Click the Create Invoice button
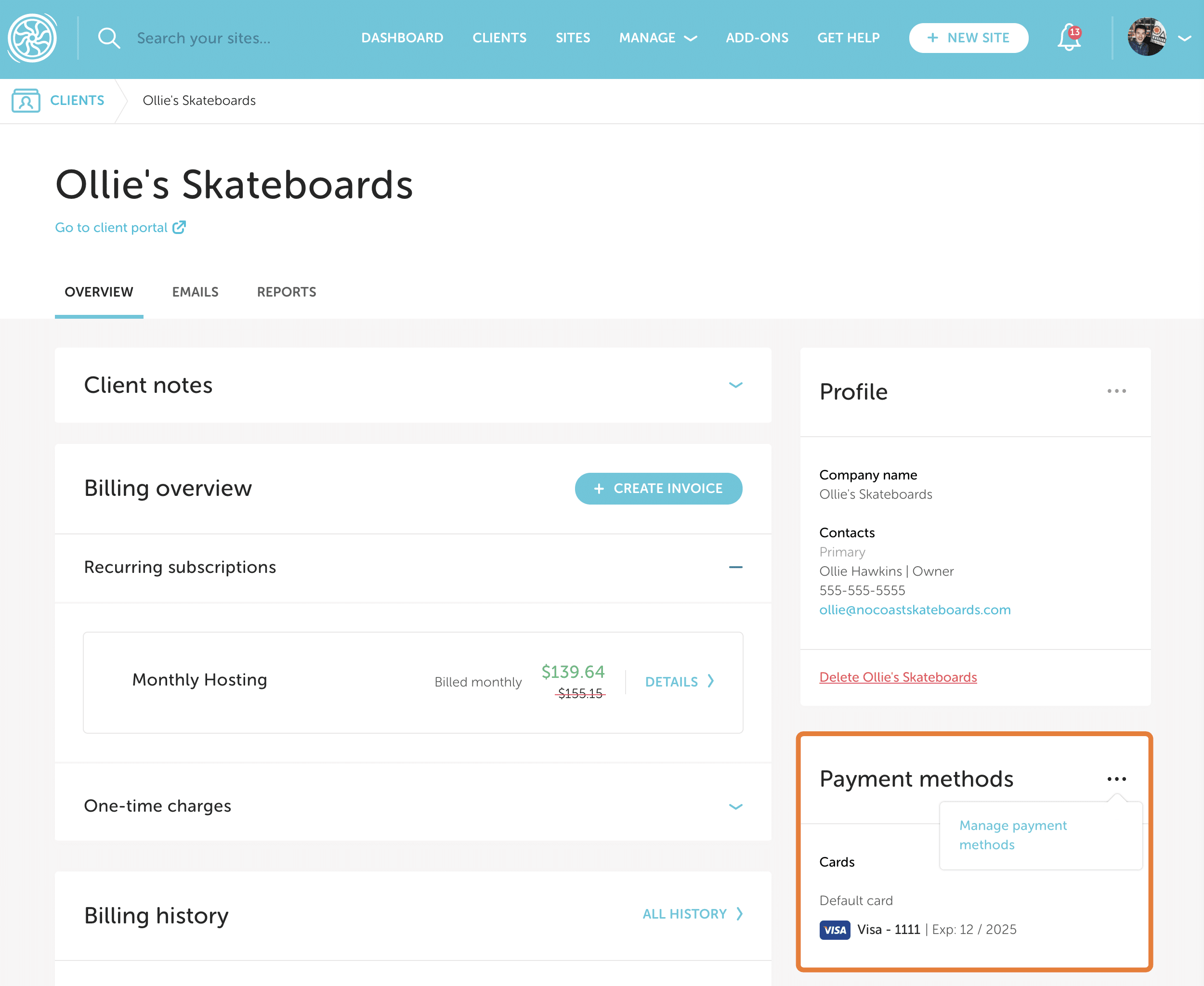 pos(658,489)
